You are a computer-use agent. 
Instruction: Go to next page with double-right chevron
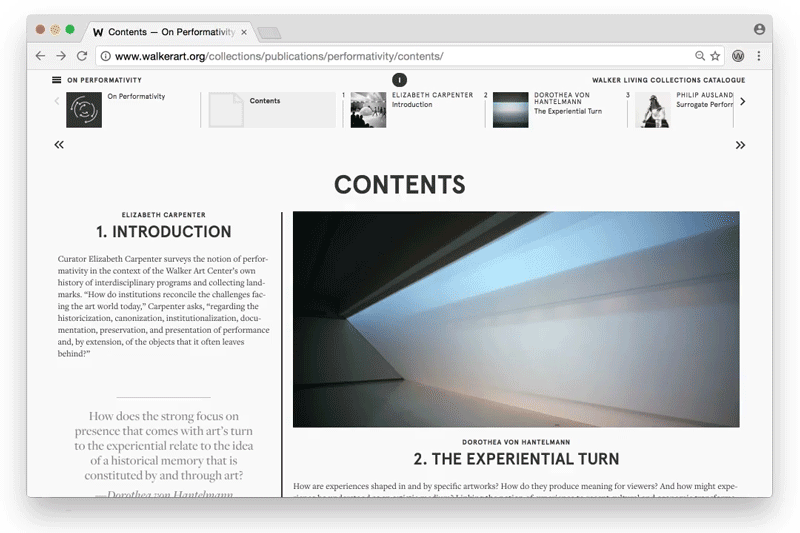click(740, 145)
